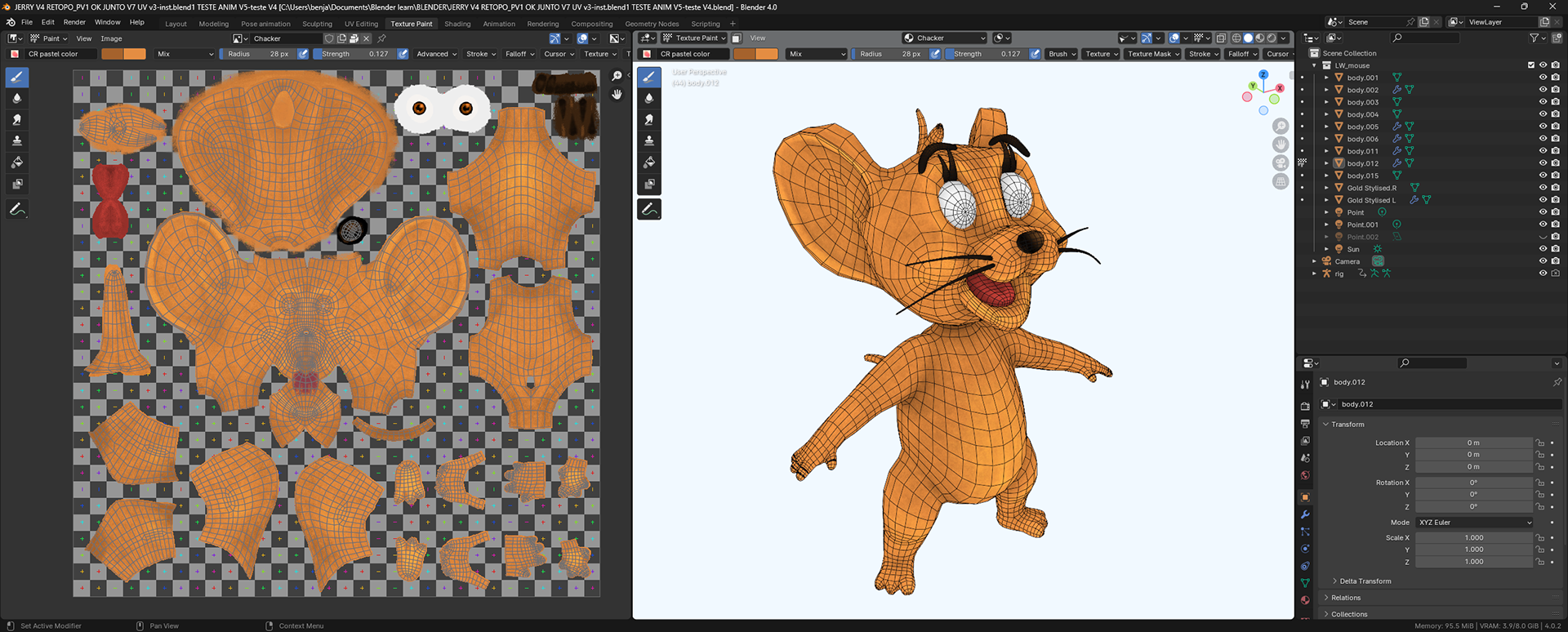Expand rig object in outliner

tap(1314, 274)
